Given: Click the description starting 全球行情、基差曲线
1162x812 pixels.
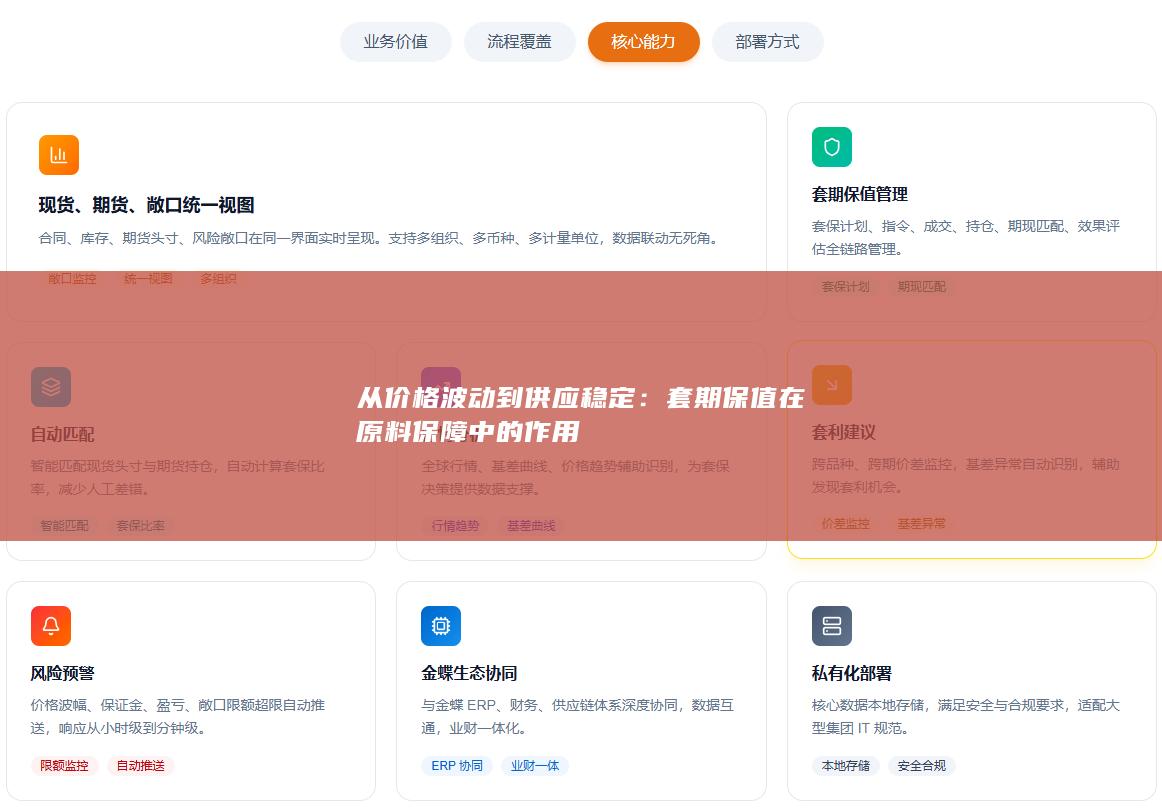Looking at the screenshot, I should pyautogui.click(x=576, y=477).
